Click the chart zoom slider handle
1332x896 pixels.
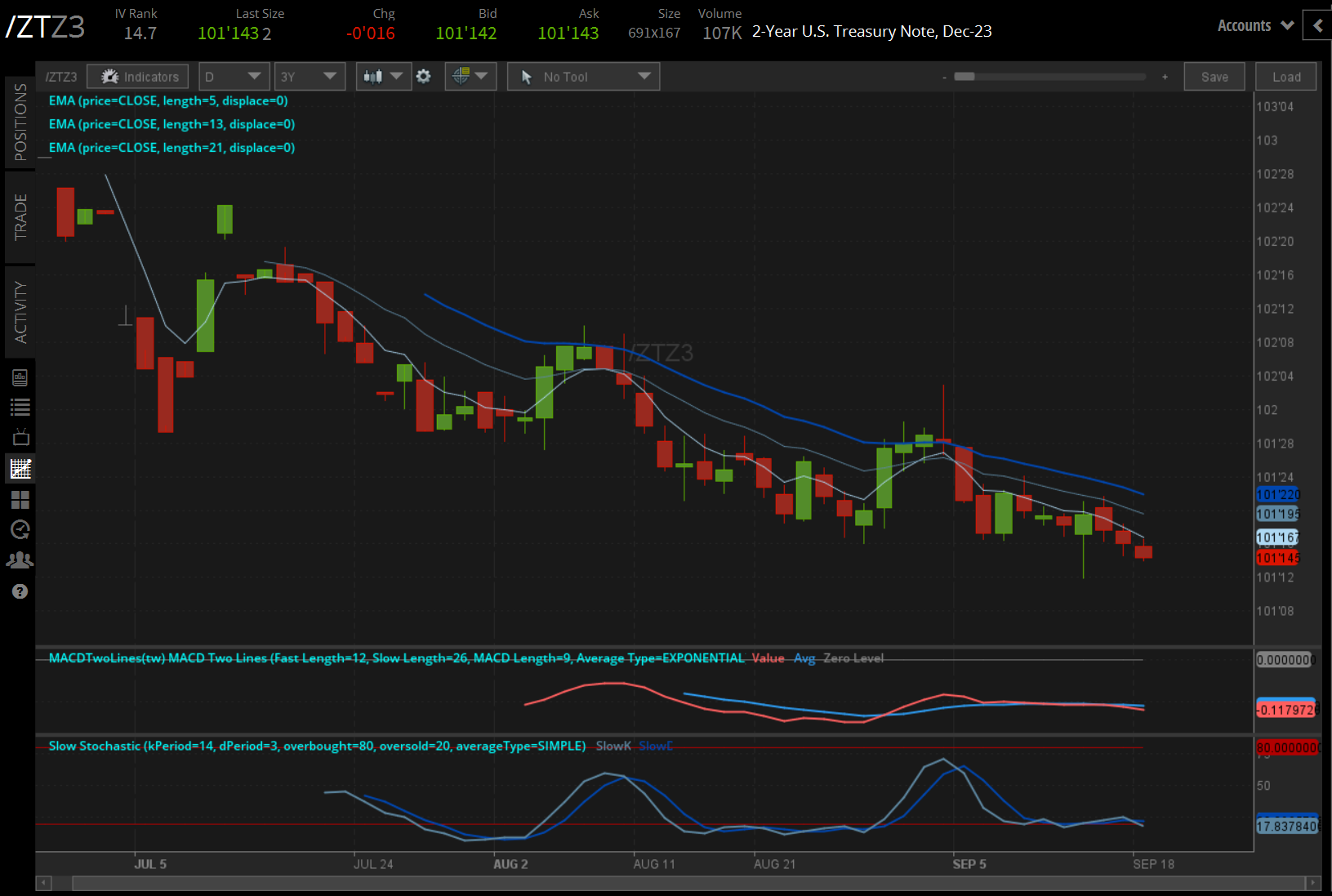click(964, 77)
